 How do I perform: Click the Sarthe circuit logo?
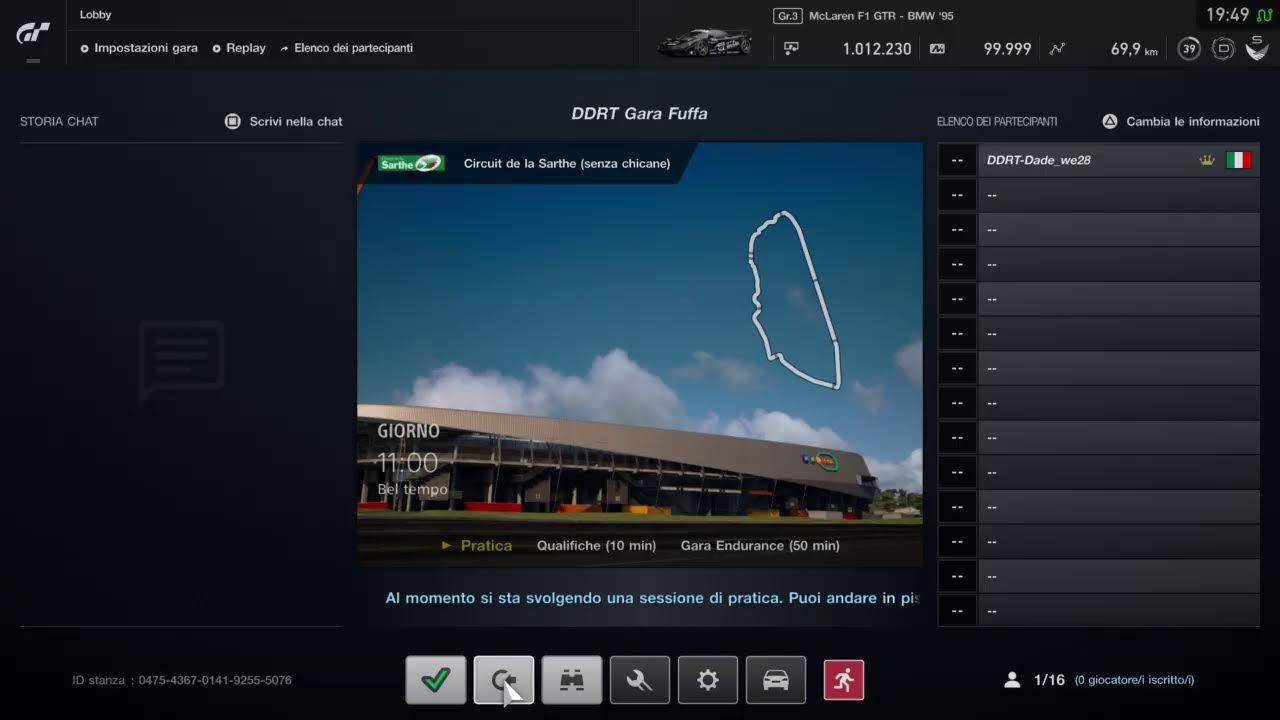[411, 163]
